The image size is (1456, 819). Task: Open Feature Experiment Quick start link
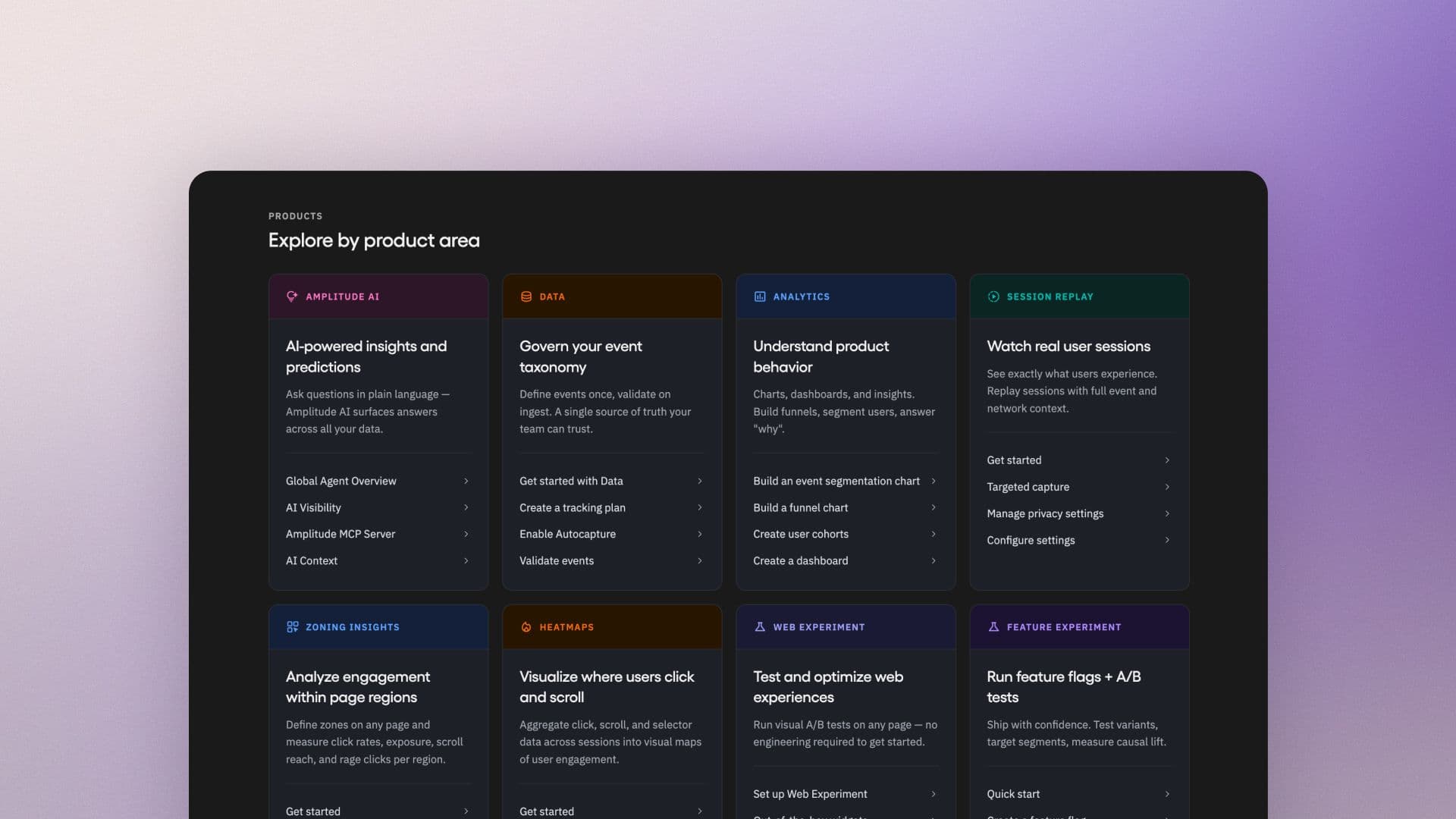pos(1079,794)
